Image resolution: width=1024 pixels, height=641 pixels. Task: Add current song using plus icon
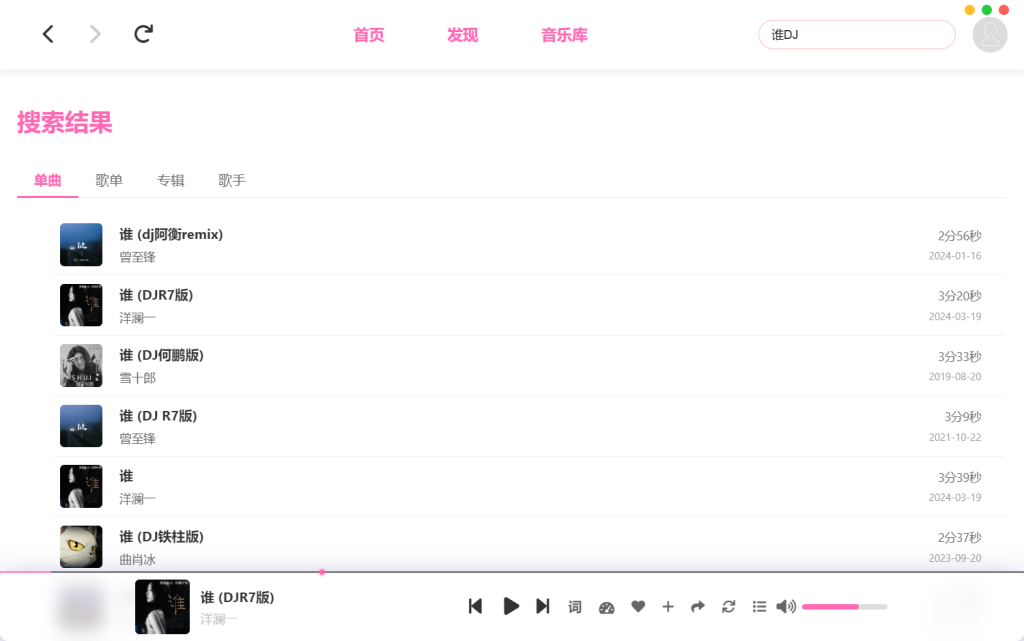click(668, 607)
